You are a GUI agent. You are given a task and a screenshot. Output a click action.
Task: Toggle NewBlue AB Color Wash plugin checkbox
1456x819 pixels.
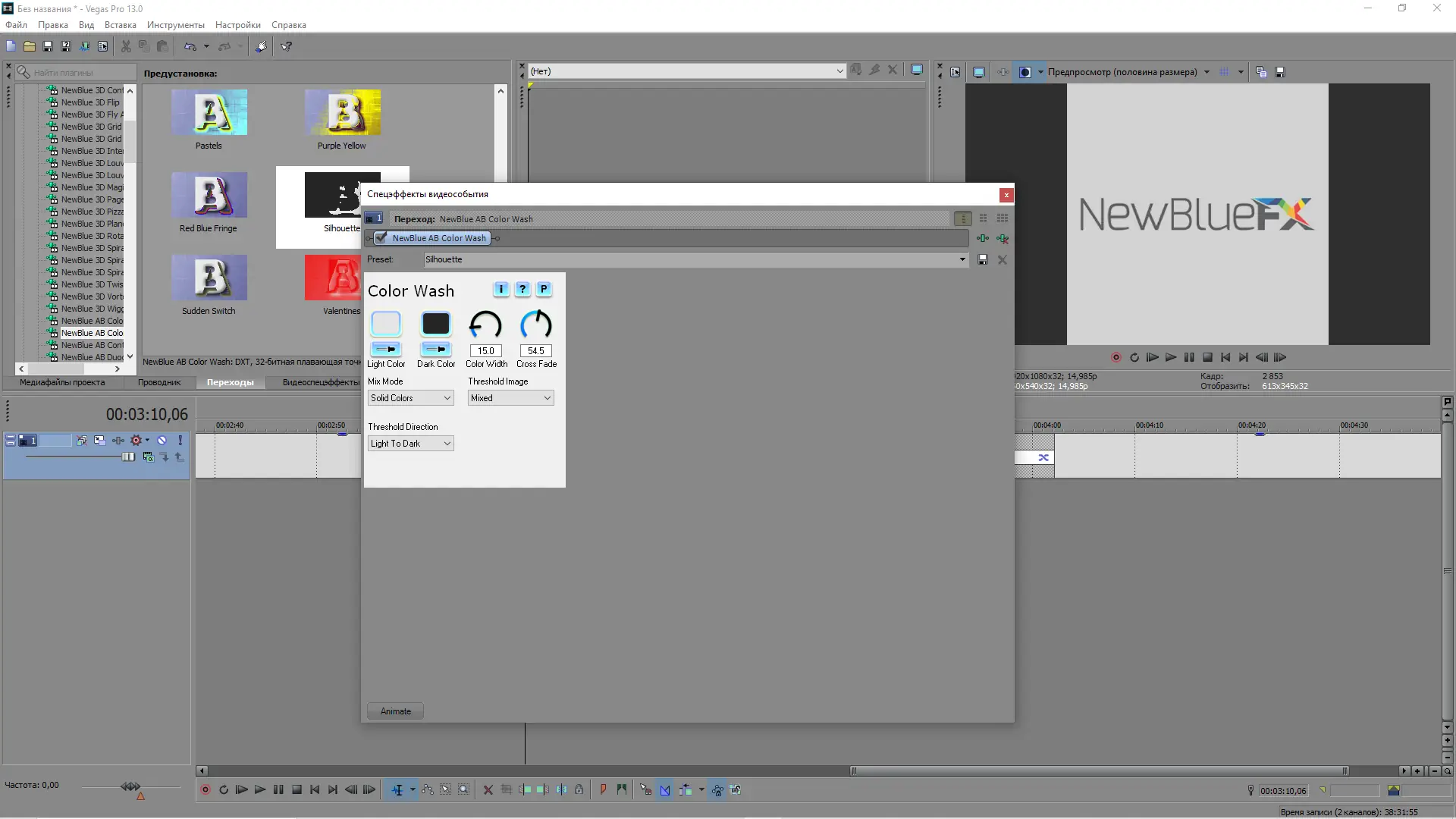pos(381,238)
